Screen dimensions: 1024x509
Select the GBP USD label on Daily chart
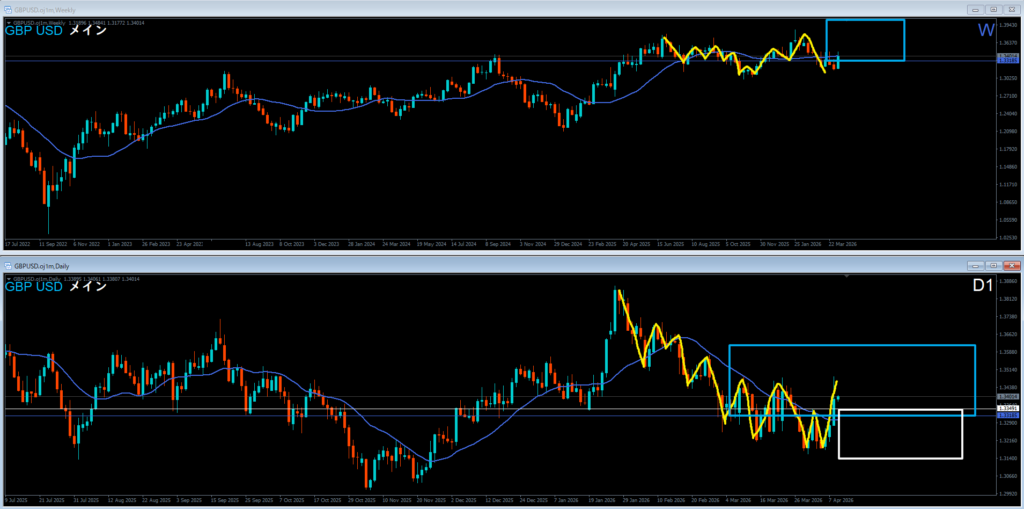click(34, 286)
